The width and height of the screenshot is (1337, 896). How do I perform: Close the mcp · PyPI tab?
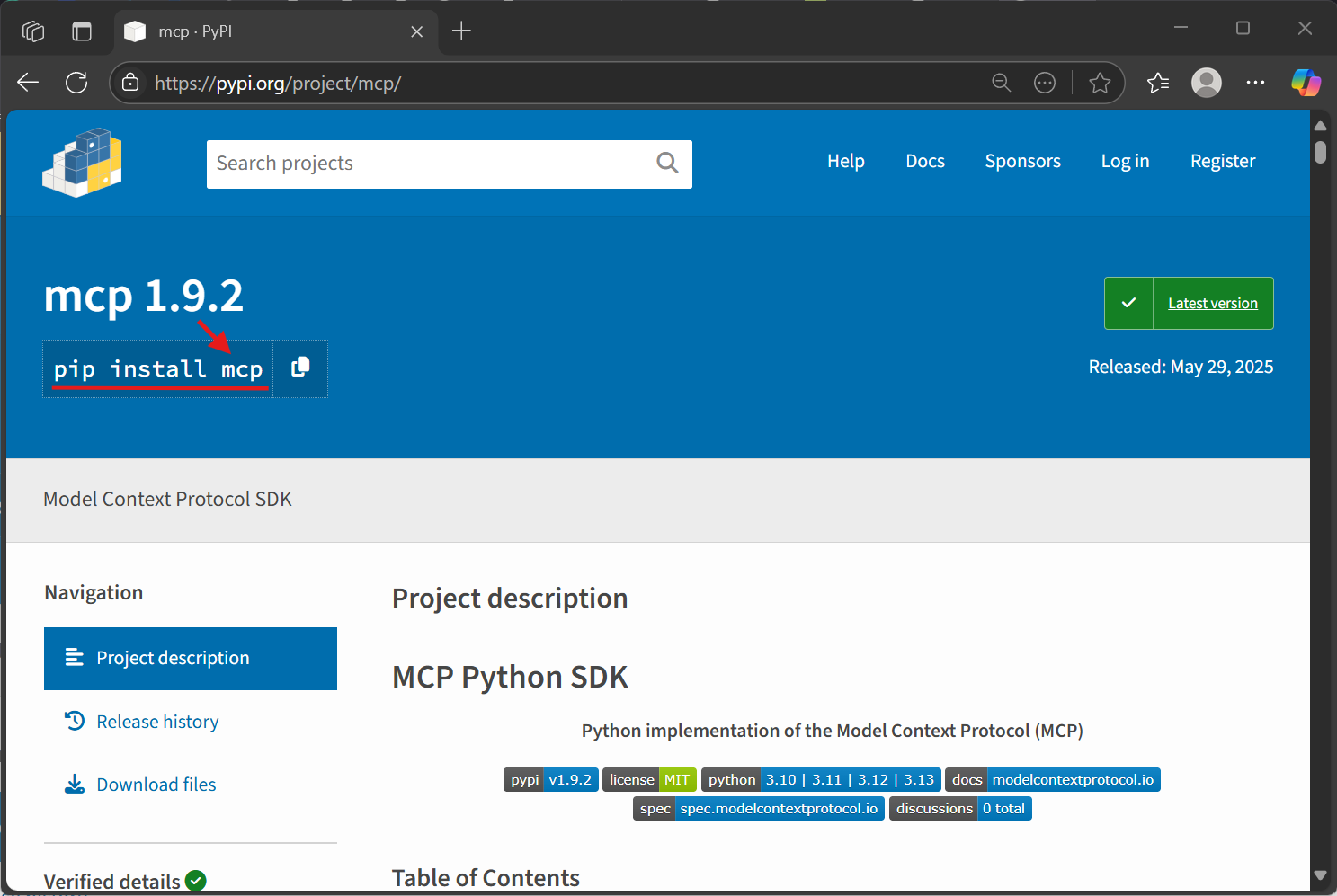(x=416, y=31)
